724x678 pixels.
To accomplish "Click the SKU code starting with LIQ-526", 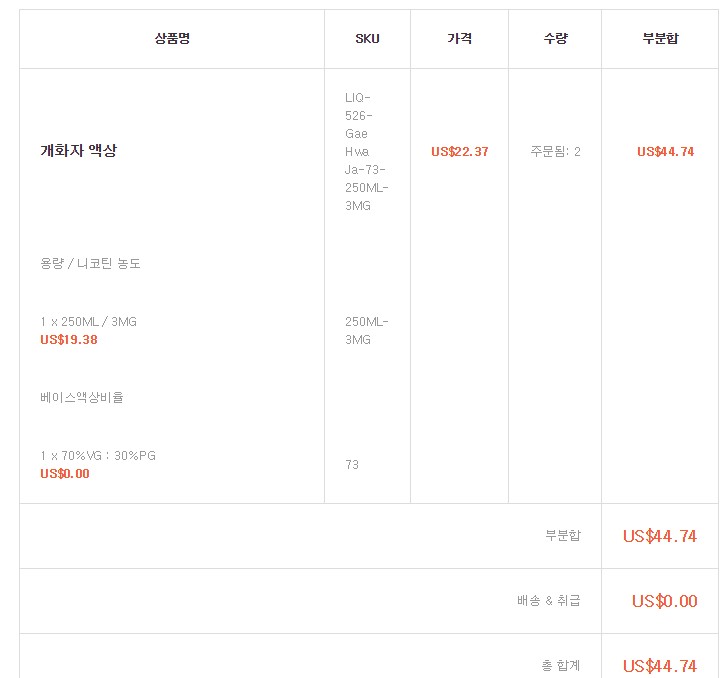I will (x=366, y=151).
